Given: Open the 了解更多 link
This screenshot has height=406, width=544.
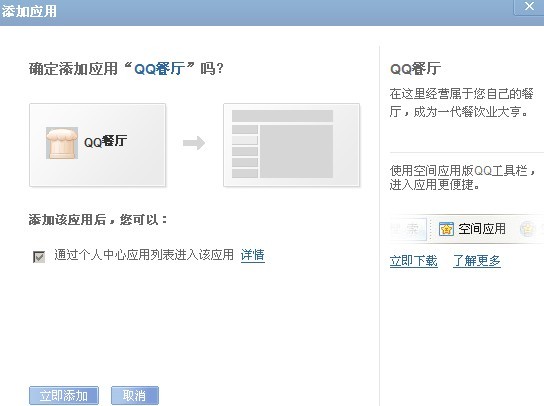Looking at the screenshot, I should 477,261.
